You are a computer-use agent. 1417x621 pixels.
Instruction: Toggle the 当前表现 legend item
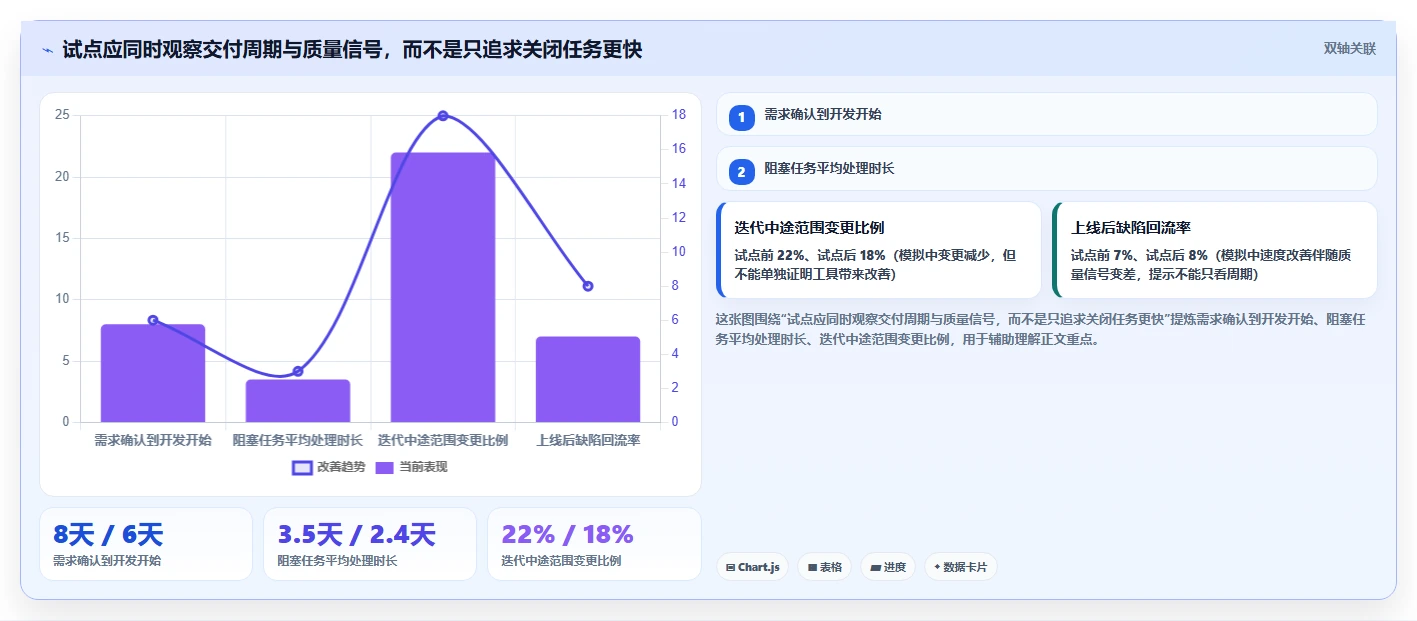(411, 467)
